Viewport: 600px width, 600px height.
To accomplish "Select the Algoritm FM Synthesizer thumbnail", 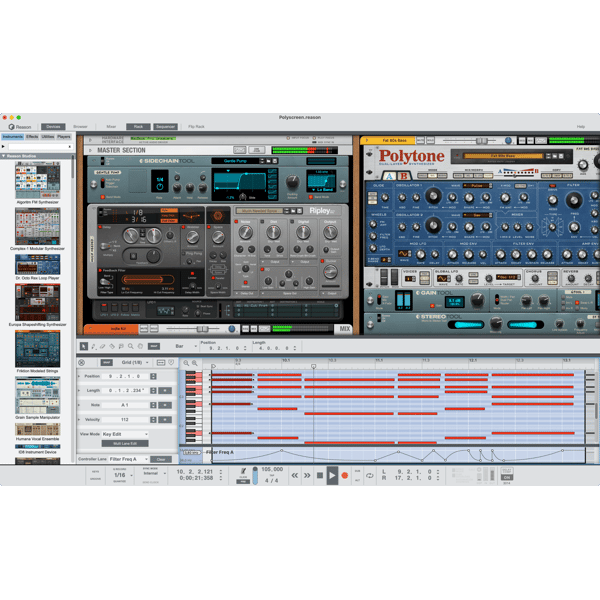I will coord(38,180).
